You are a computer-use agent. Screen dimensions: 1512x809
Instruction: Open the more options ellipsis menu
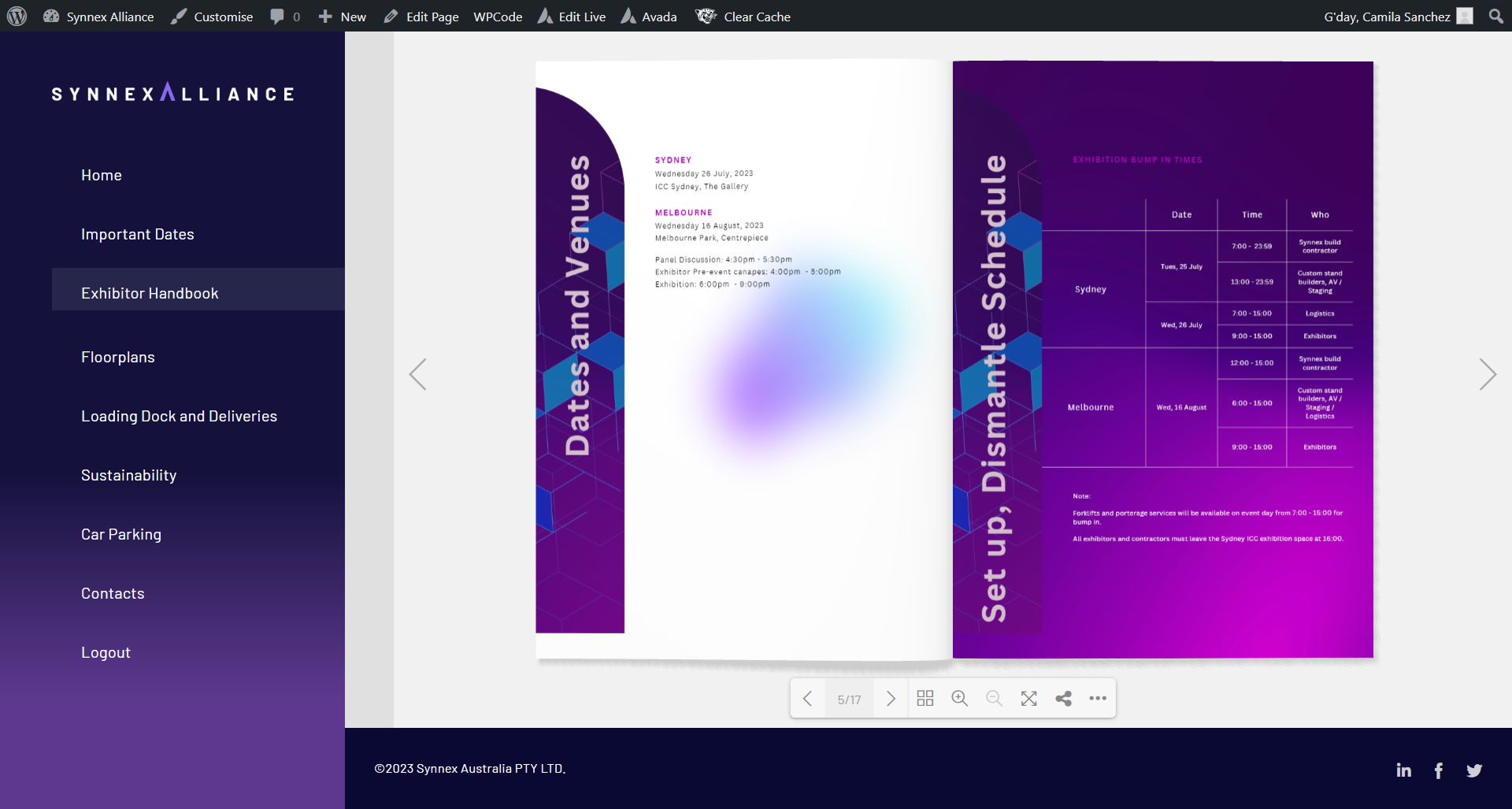point(1098,699)
